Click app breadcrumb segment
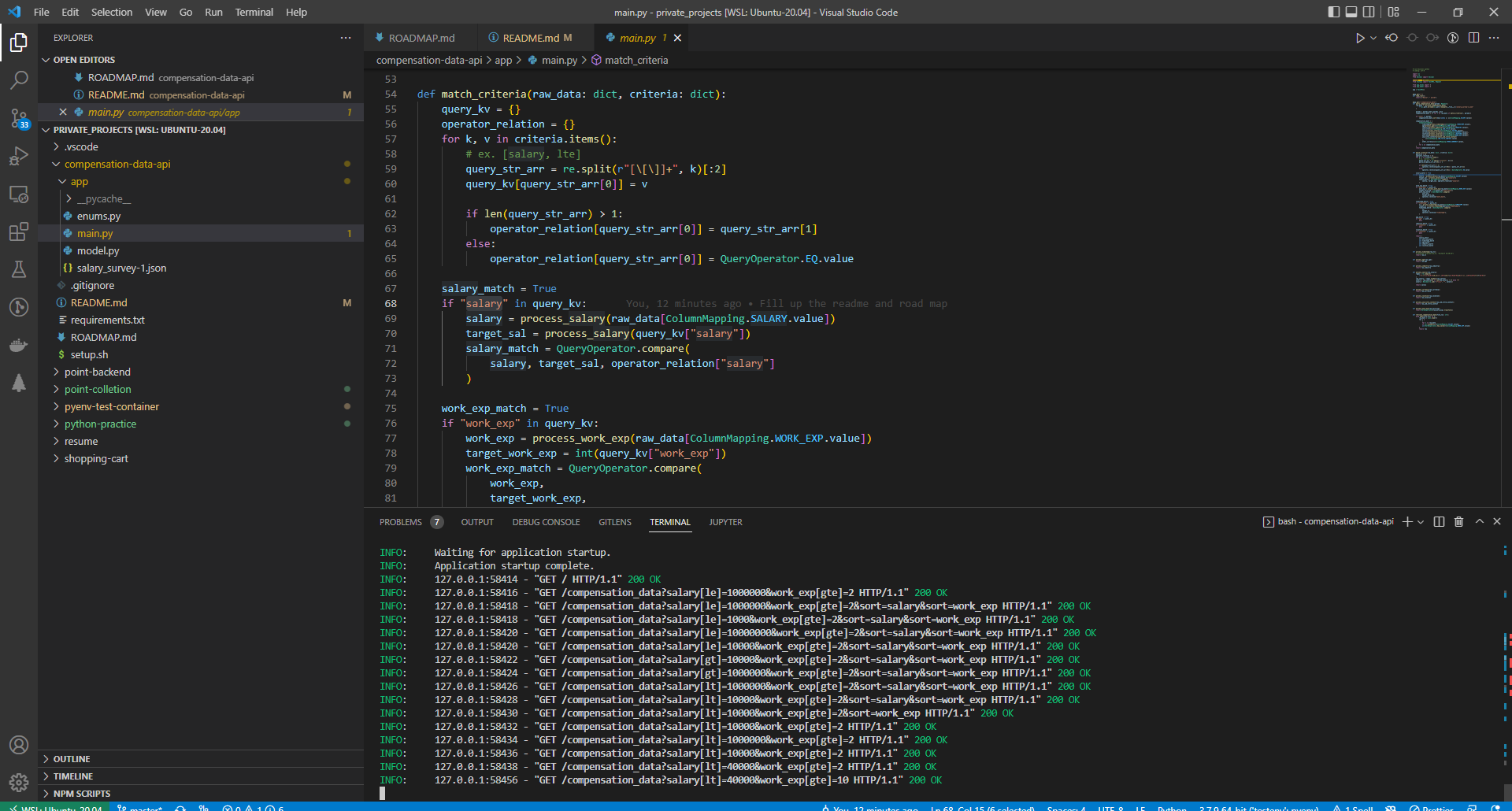The height and width of the screenshot is (811, 1512). coord(503,60)
